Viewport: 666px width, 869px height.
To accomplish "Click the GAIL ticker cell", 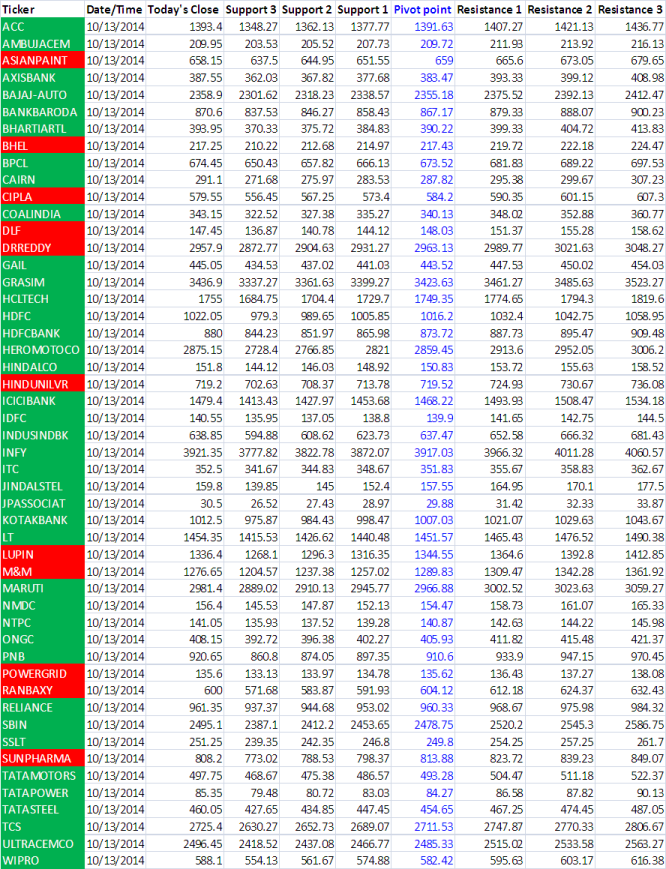I will [x=43, y=265].
